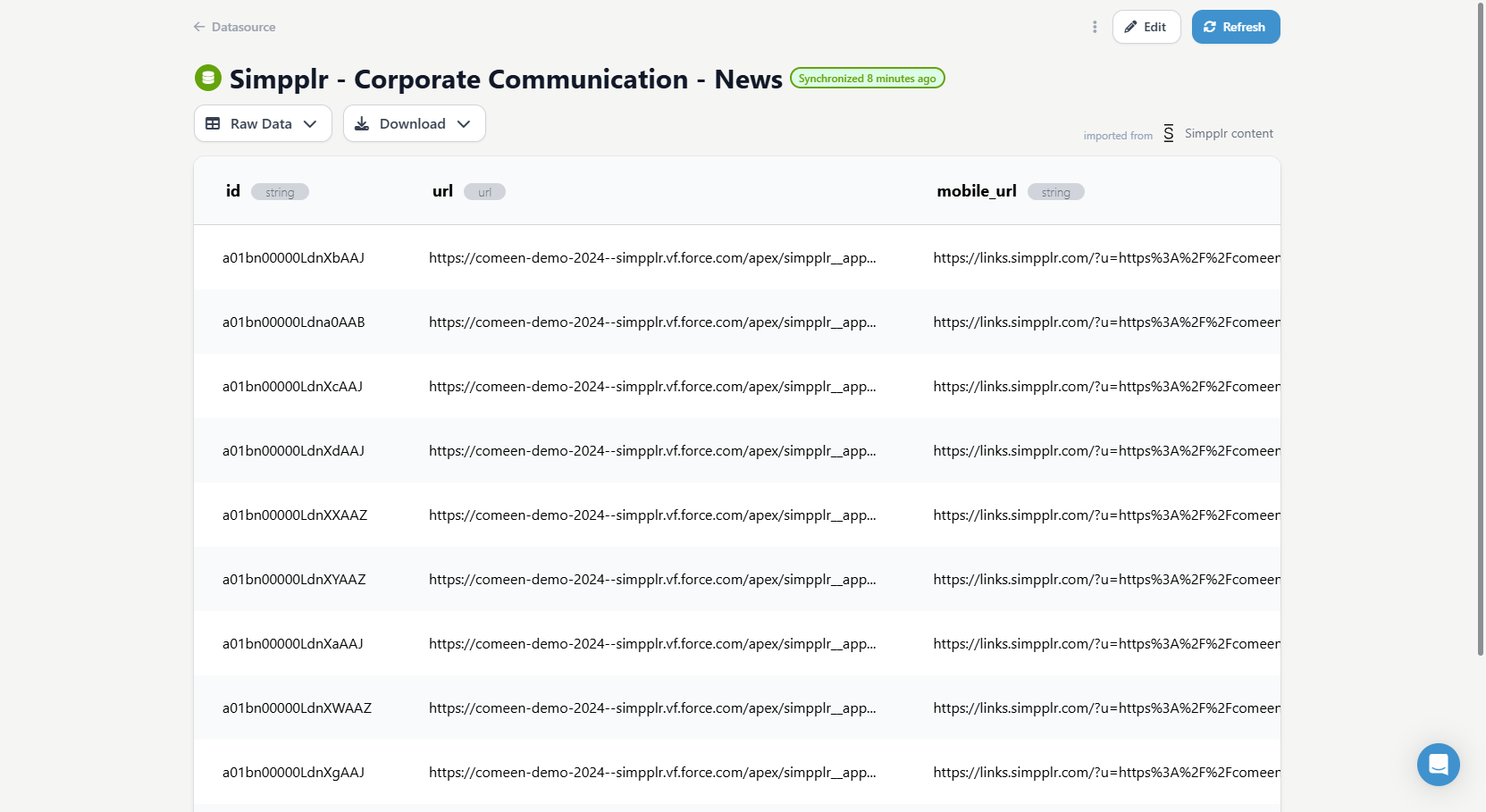1486x812 pixels.
Task: Click the 'imported from' label
Action: pyautogui.click(x=1118, y=136)
